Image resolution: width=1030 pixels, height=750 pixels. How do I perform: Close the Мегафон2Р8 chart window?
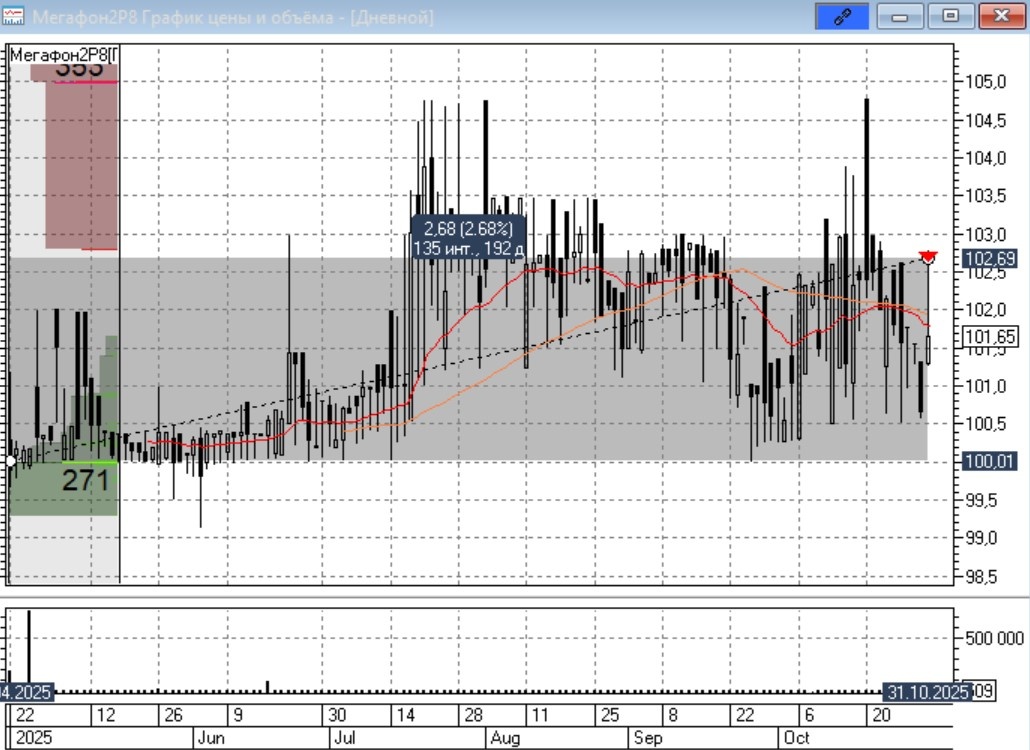coord(1001,16)
